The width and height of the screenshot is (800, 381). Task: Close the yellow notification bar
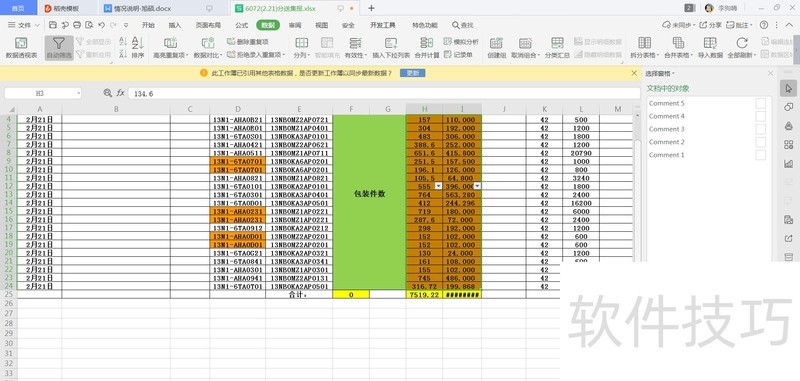coord(634,73)
